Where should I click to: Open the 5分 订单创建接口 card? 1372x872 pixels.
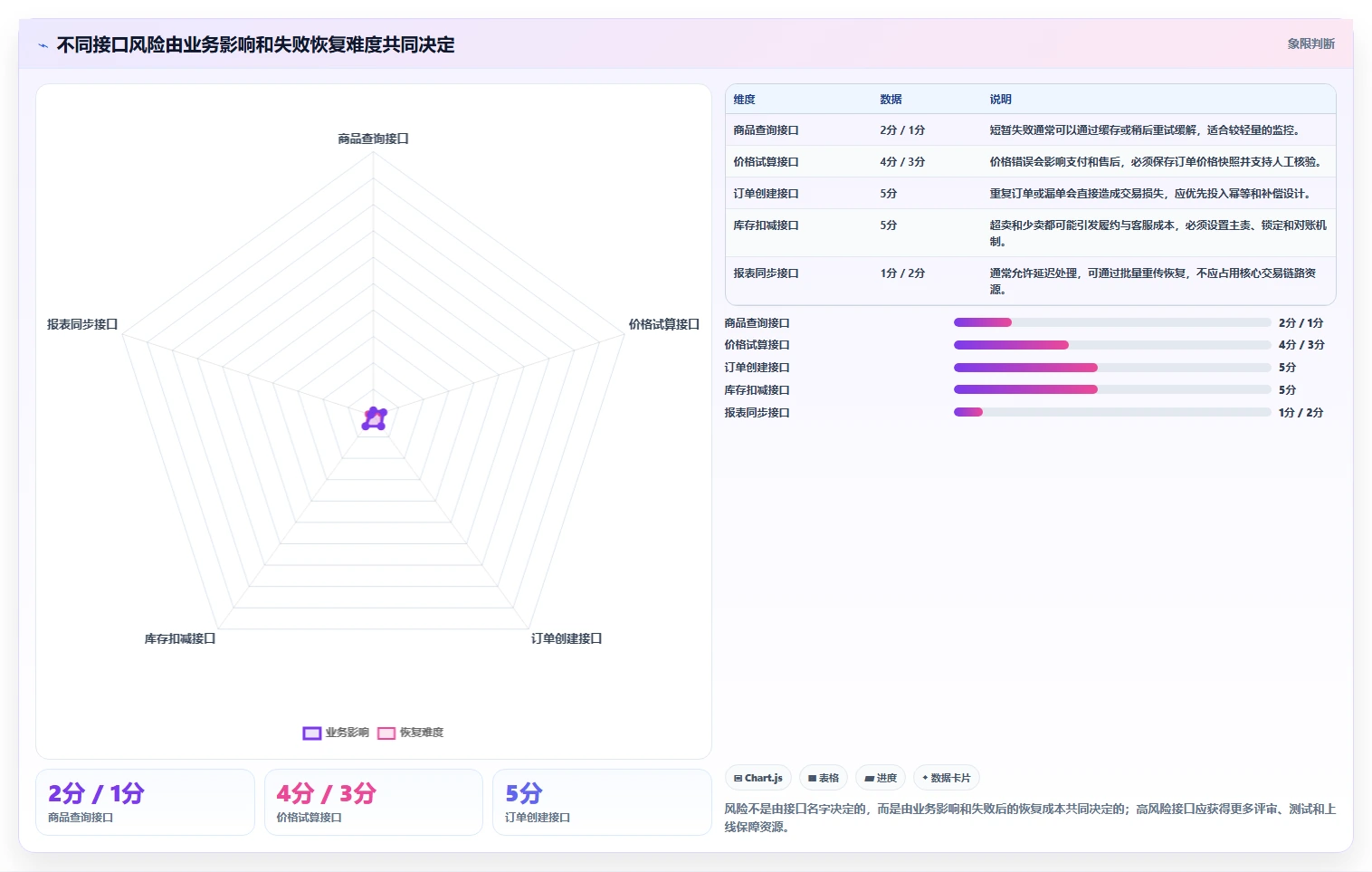[602, 802]
